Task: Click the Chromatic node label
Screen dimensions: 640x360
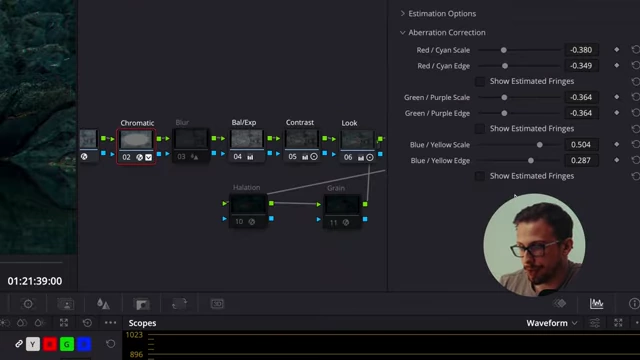Action: click(x=137, y=123)
